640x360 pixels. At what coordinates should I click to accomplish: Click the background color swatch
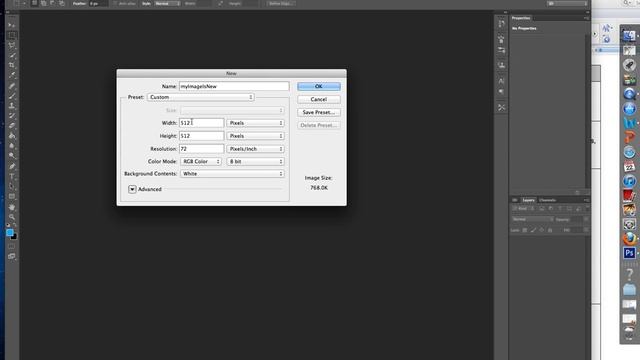coord(14,236)
